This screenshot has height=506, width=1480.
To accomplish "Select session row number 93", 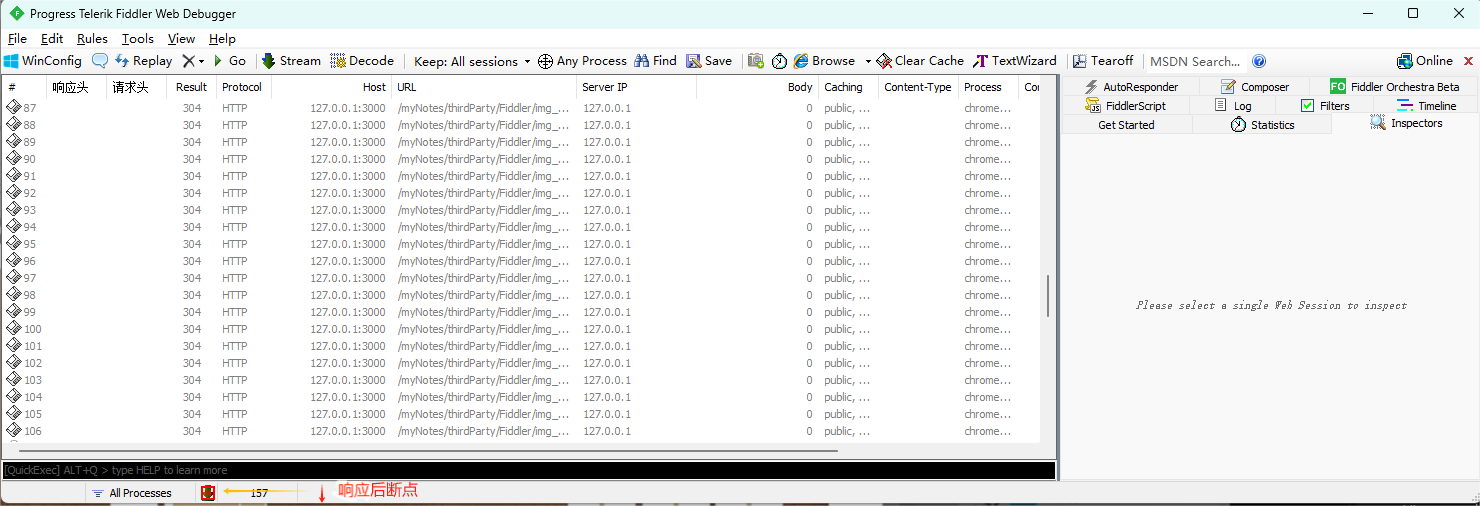I will (520, 210).
